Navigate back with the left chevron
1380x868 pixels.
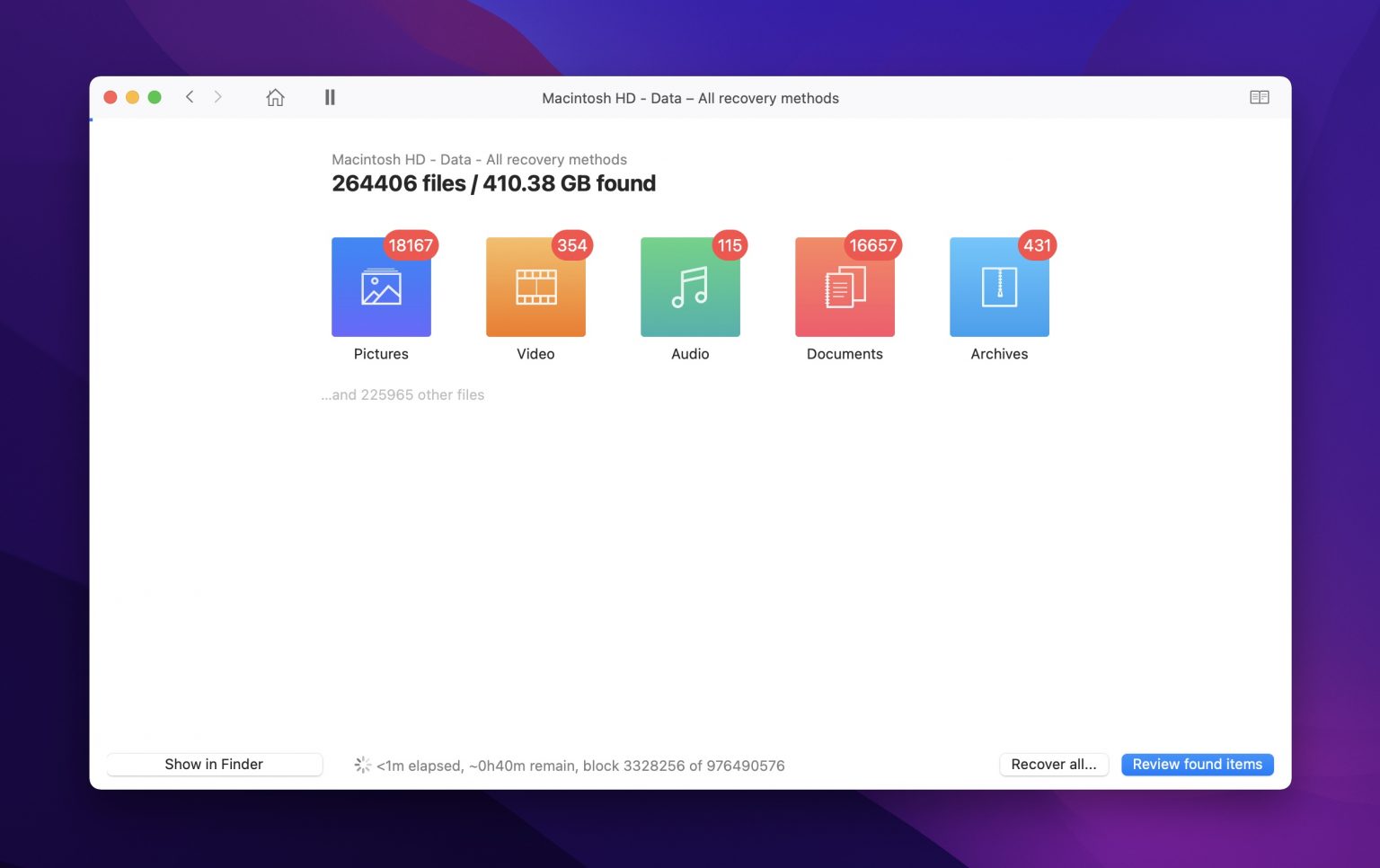pyautogui.click(x=190, y=97)
